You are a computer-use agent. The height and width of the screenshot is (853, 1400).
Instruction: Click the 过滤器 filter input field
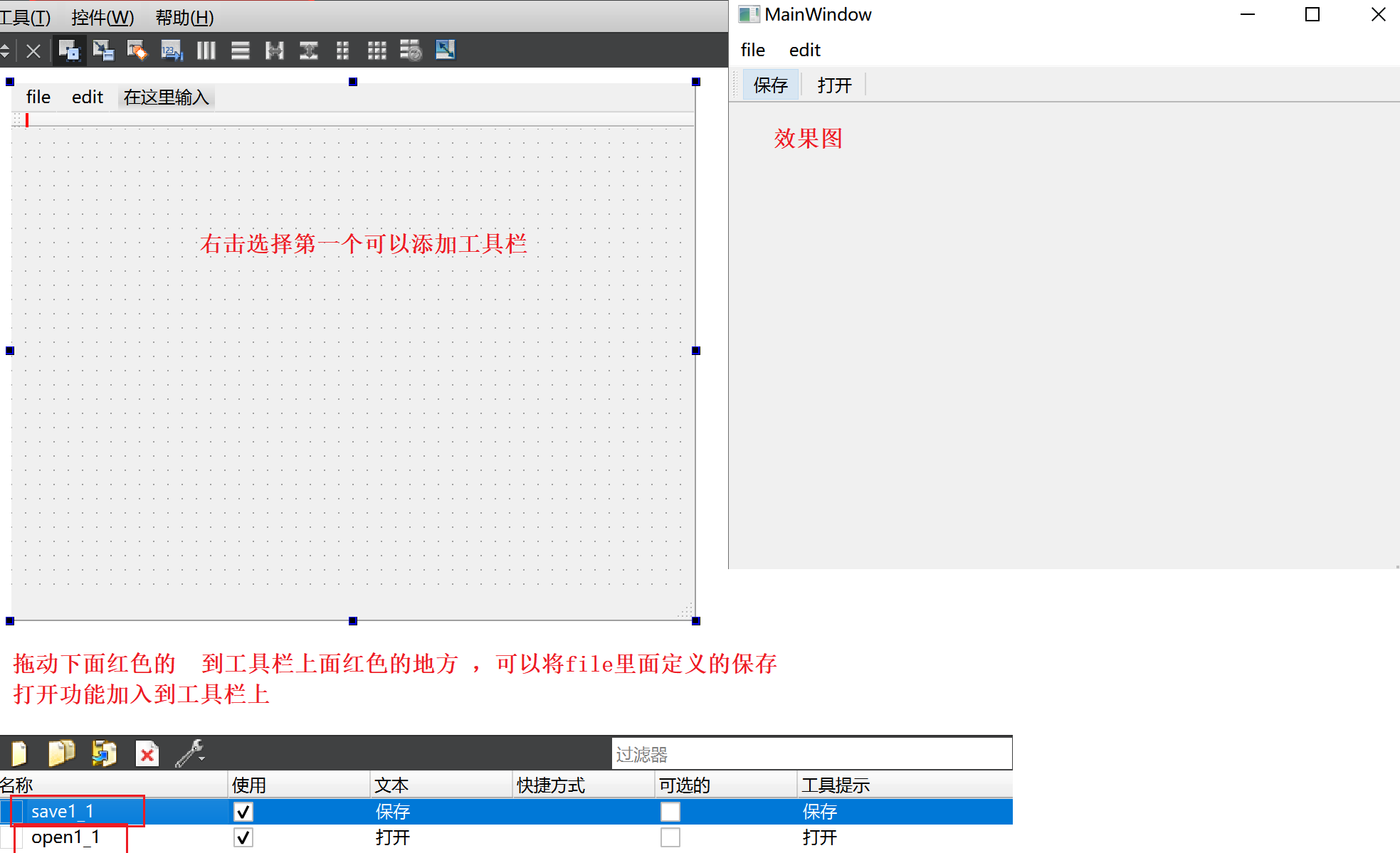click(x=811, y=753)
